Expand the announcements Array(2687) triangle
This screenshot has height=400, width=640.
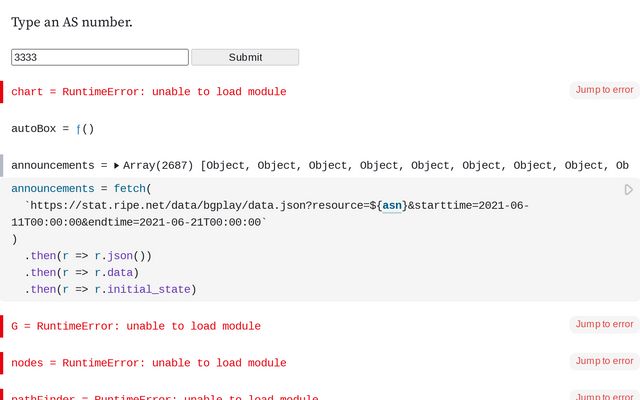click(117, 165)
